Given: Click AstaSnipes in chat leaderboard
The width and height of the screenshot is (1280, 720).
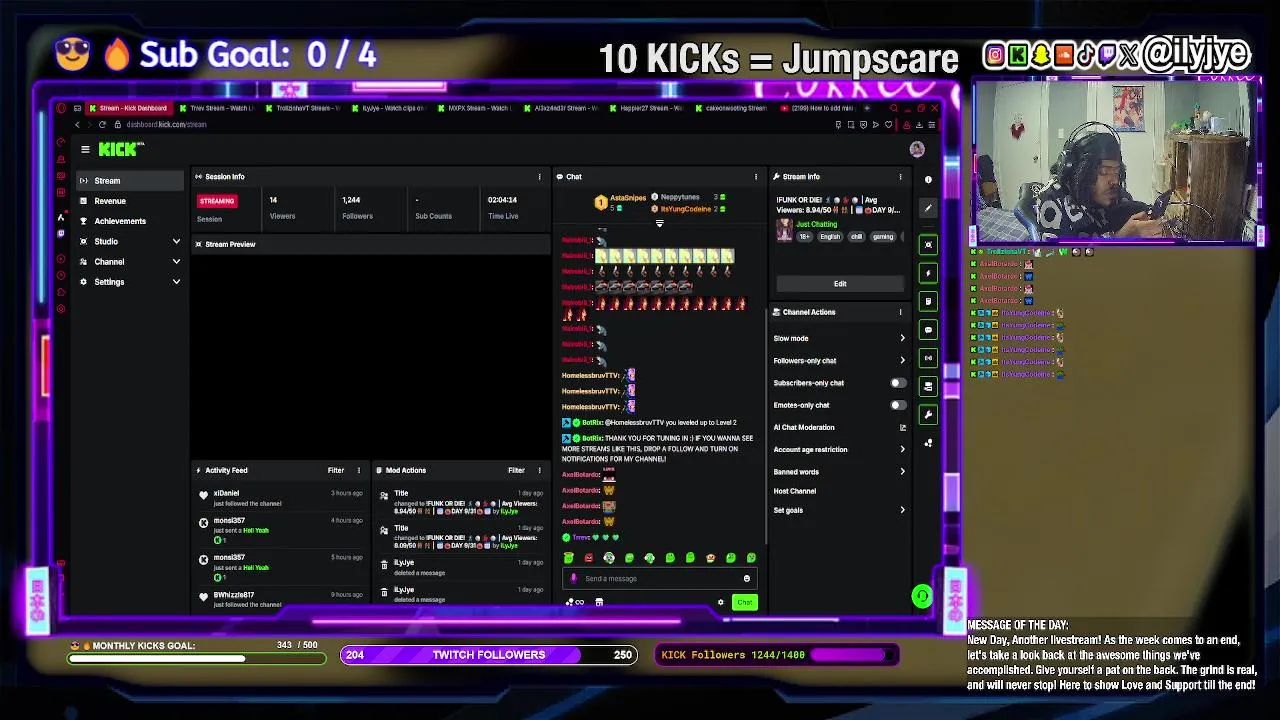Looking at the screenshot, I should click(x=629, y=199).
